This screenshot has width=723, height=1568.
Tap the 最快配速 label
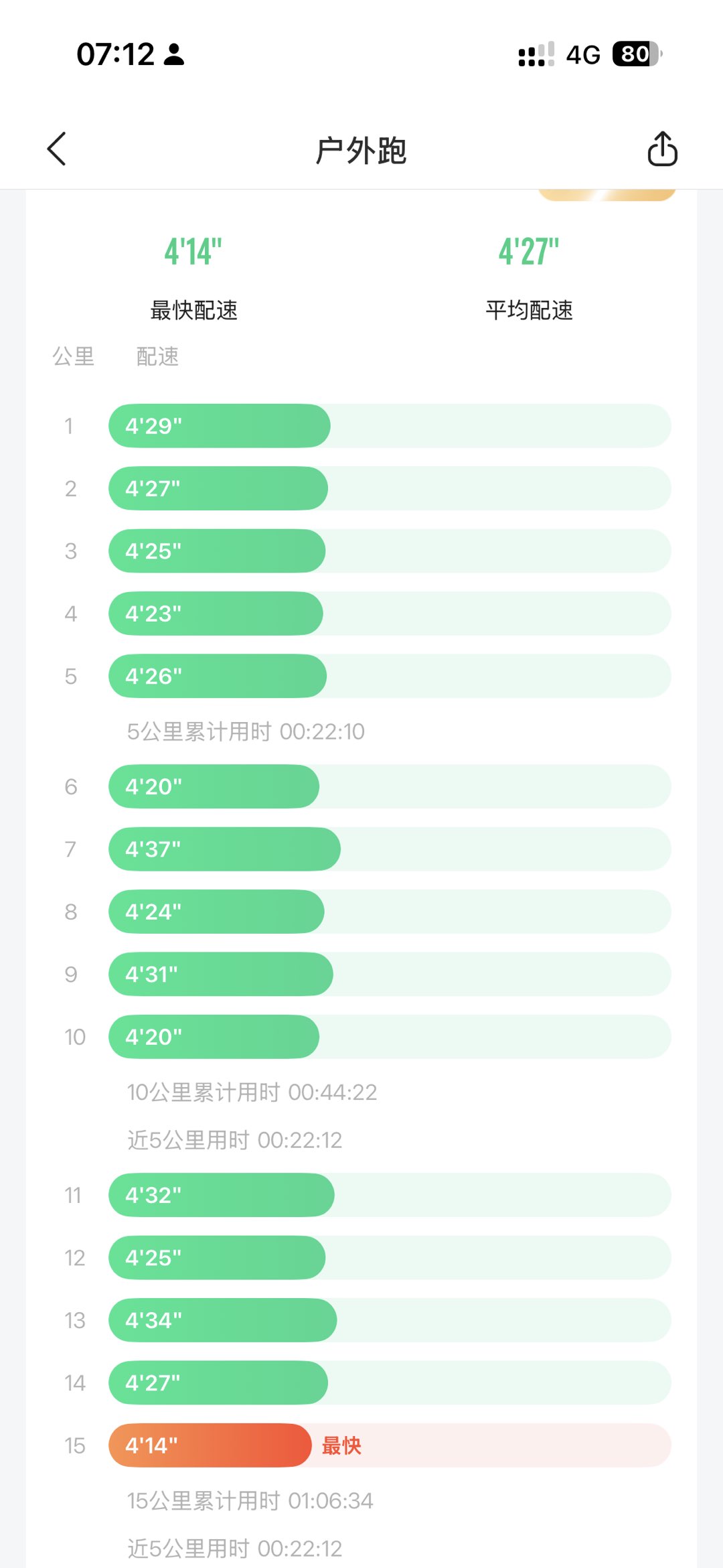tap(193, 310)
